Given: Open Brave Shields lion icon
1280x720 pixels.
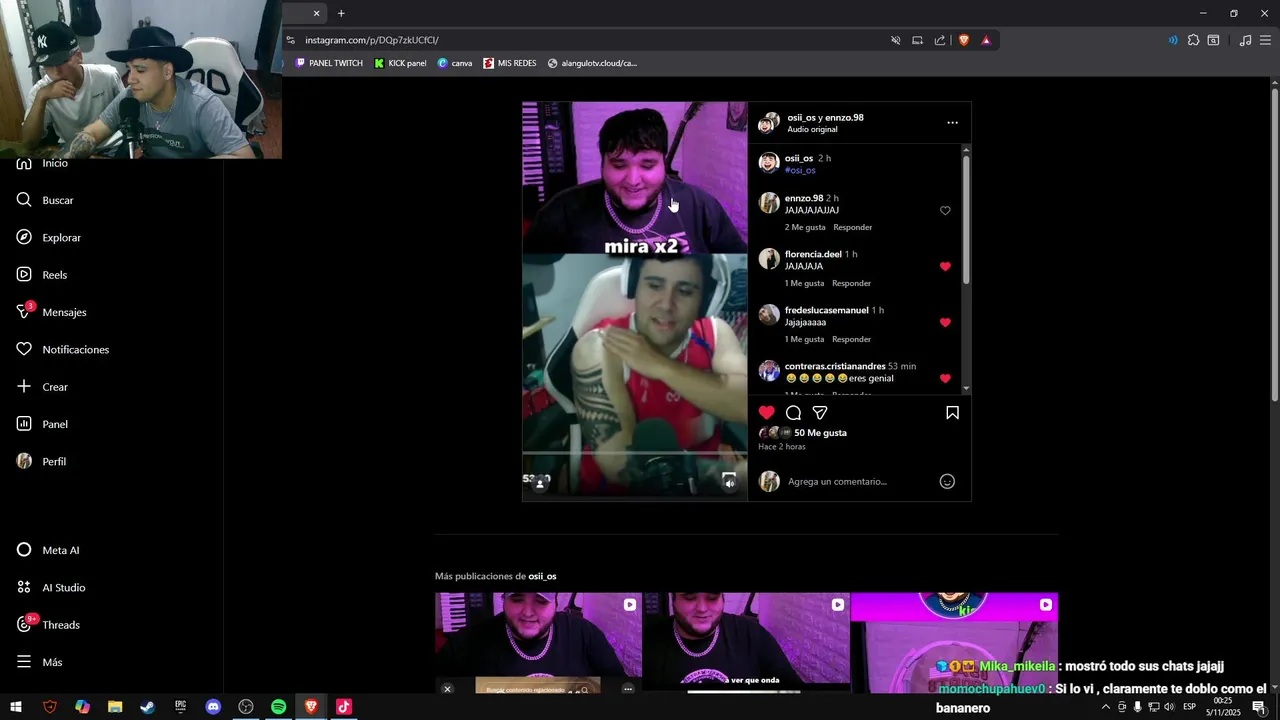Looking at the screenshot, I should tap(964, 40).
